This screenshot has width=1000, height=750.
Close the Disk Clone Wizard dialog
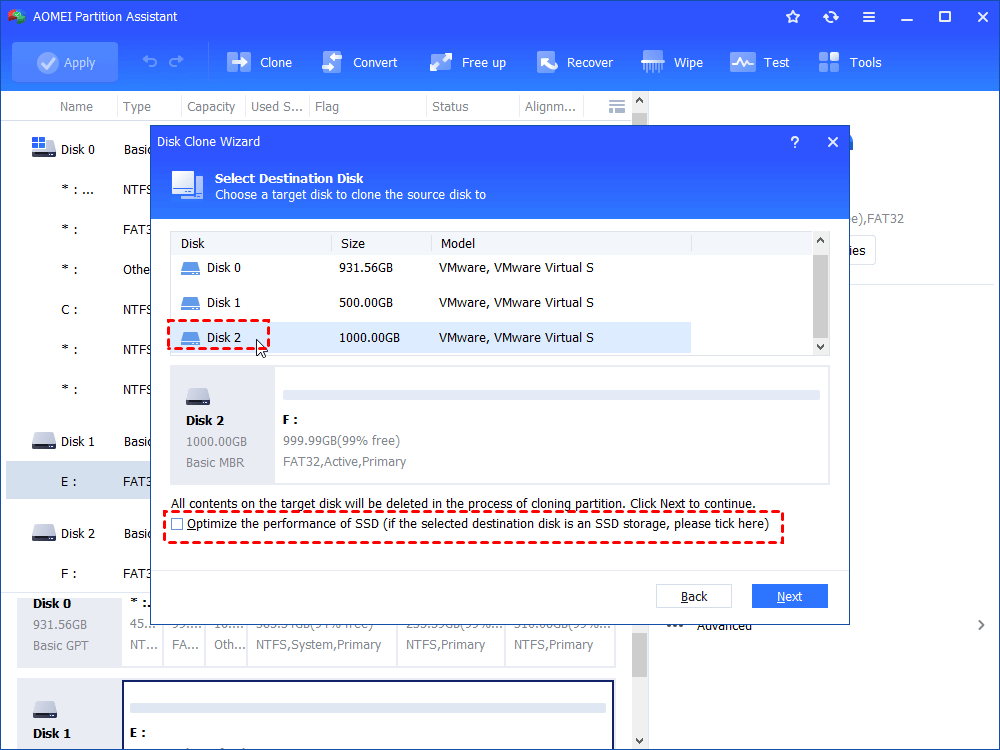coord(832,142)
